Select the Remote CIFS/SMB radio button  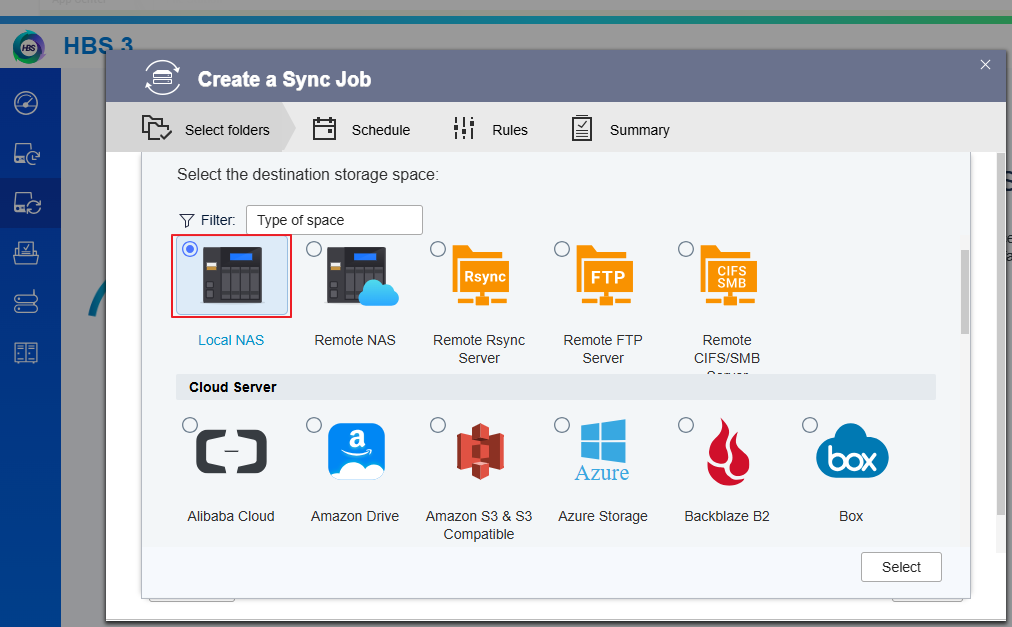(x=685, y=249)
